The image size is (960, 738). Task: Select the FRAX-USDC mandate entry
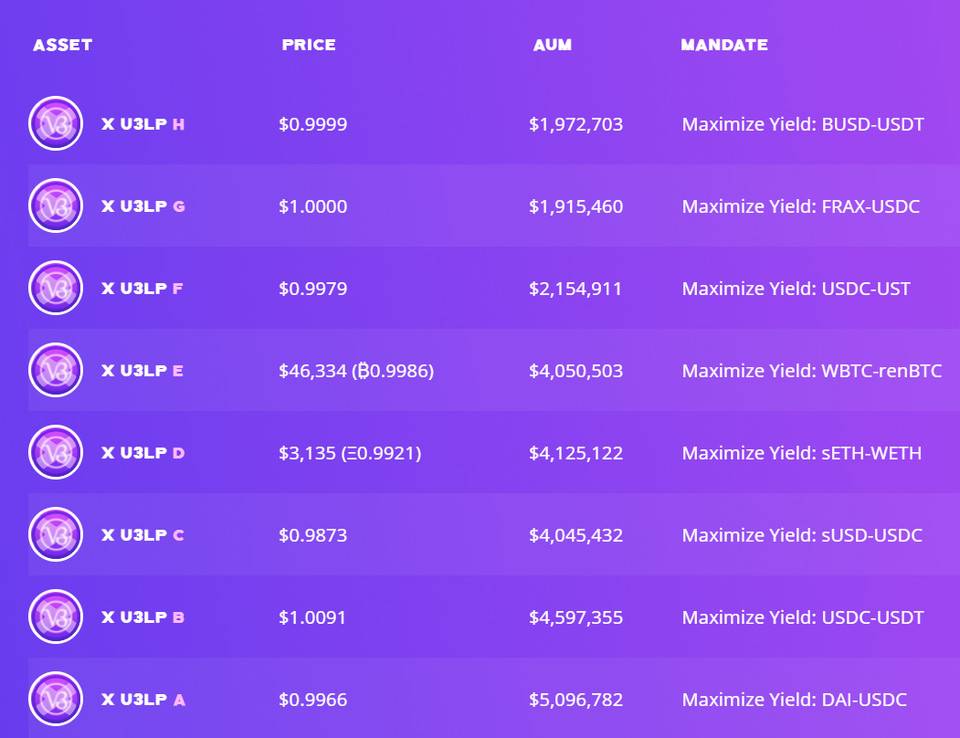coord(800,207)
